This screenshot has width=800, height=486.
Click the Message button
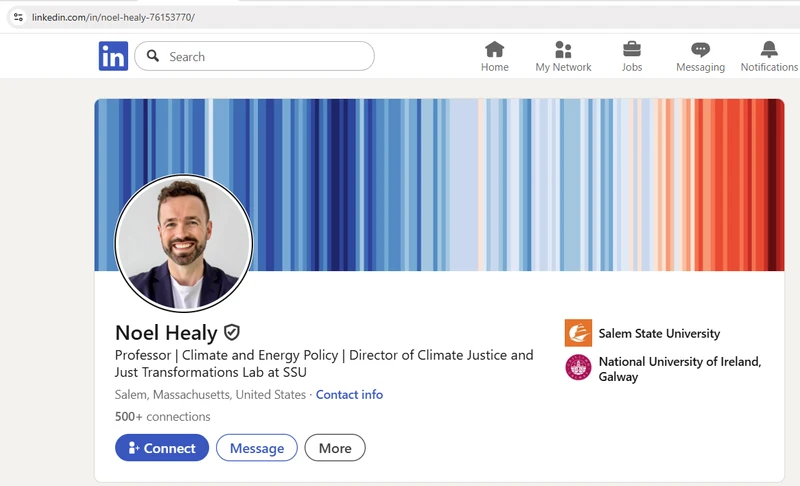click(257, 448)
